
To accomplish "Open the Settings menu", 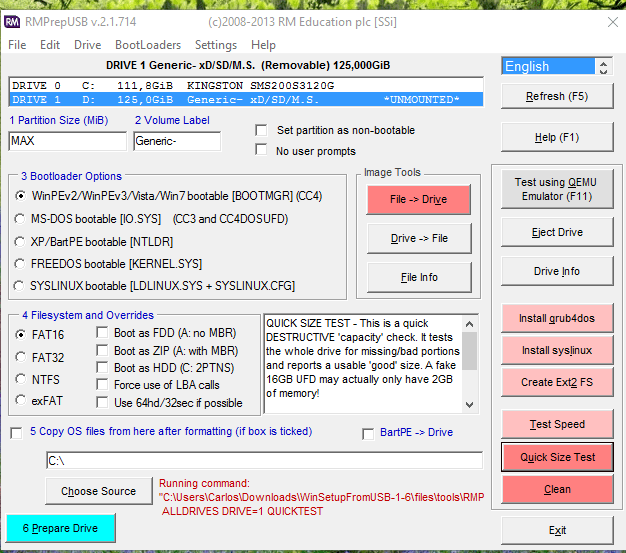I will pyautogui.click(x=216, y=45).
